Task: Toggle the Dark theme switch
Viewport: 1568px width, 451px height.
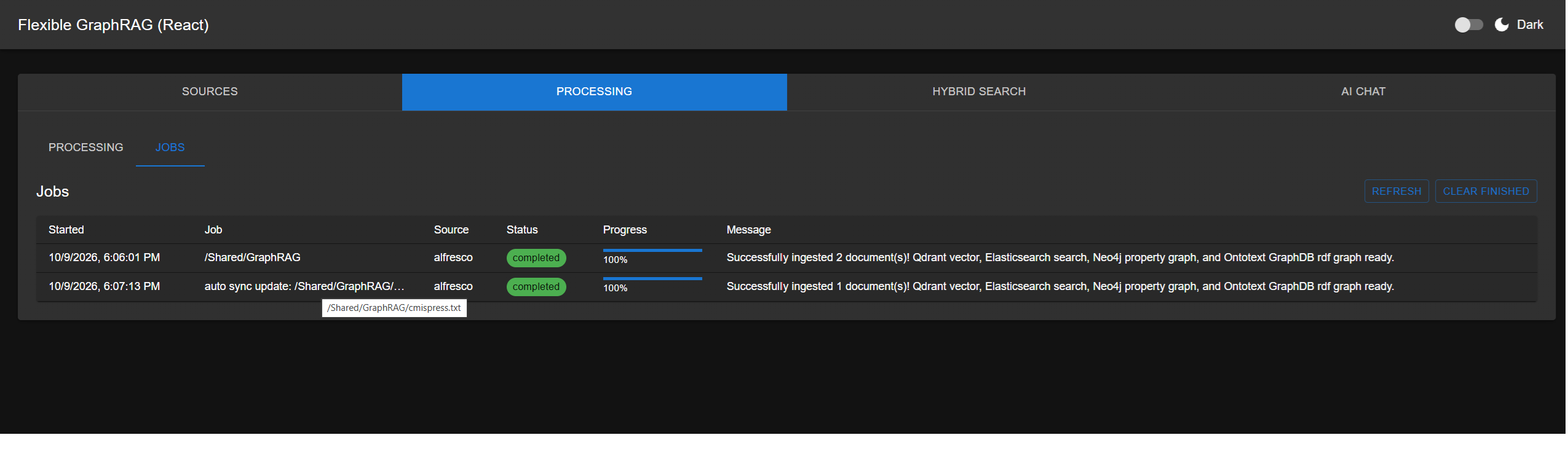Action: click(x=1468, y=25)
